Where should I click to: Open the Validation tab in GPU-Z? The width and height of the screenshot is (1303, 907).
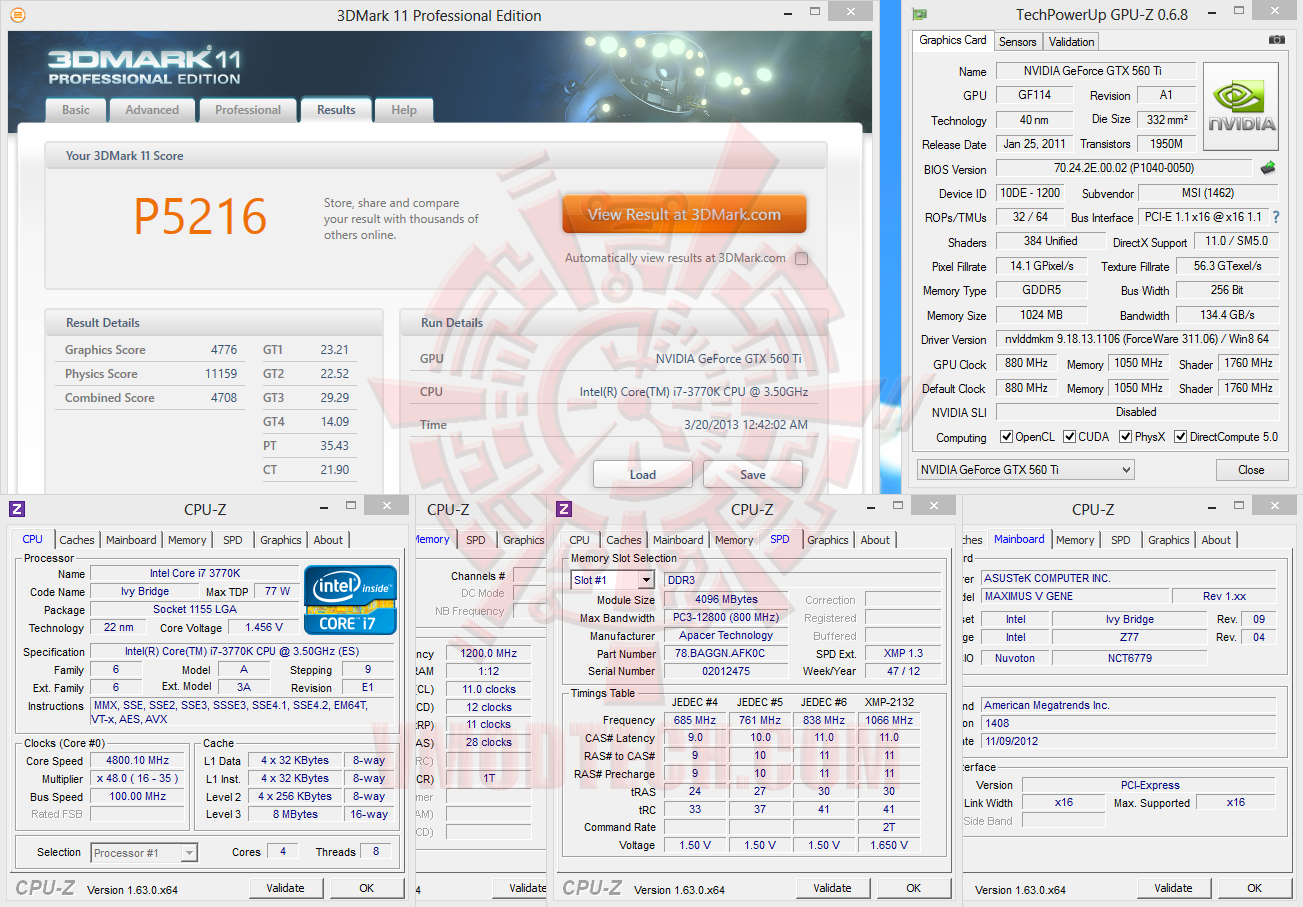(1072, 42)
